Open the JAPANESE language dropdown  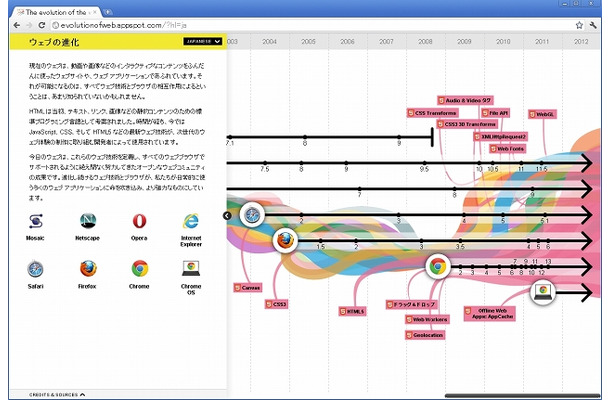coord(202,41)
